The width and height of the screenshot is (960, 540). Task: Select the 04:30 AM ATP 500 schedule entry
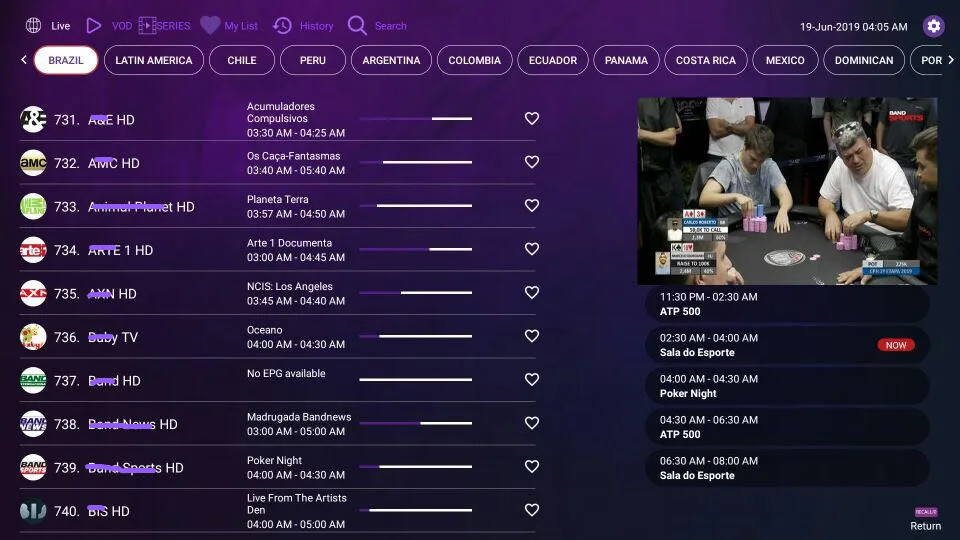[787, 427]
